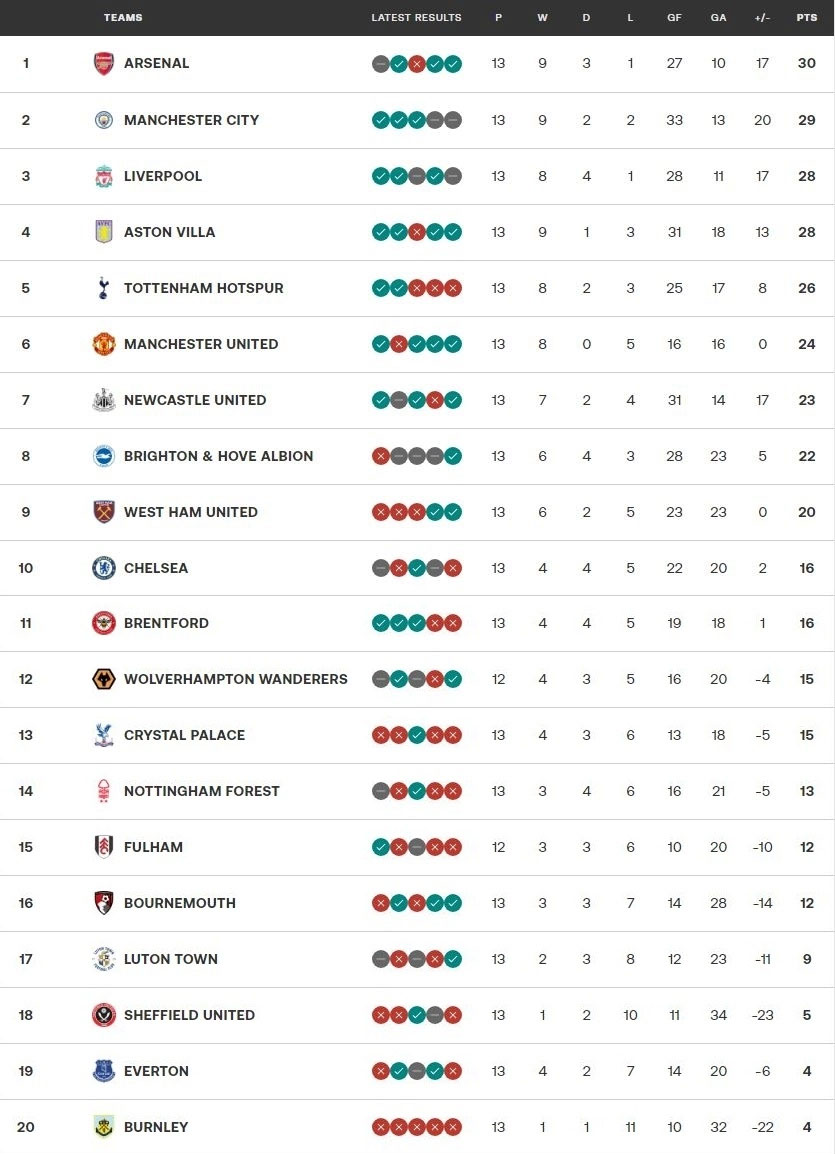Click the GF column header
835x1154 pixels.
pos(674,18)
